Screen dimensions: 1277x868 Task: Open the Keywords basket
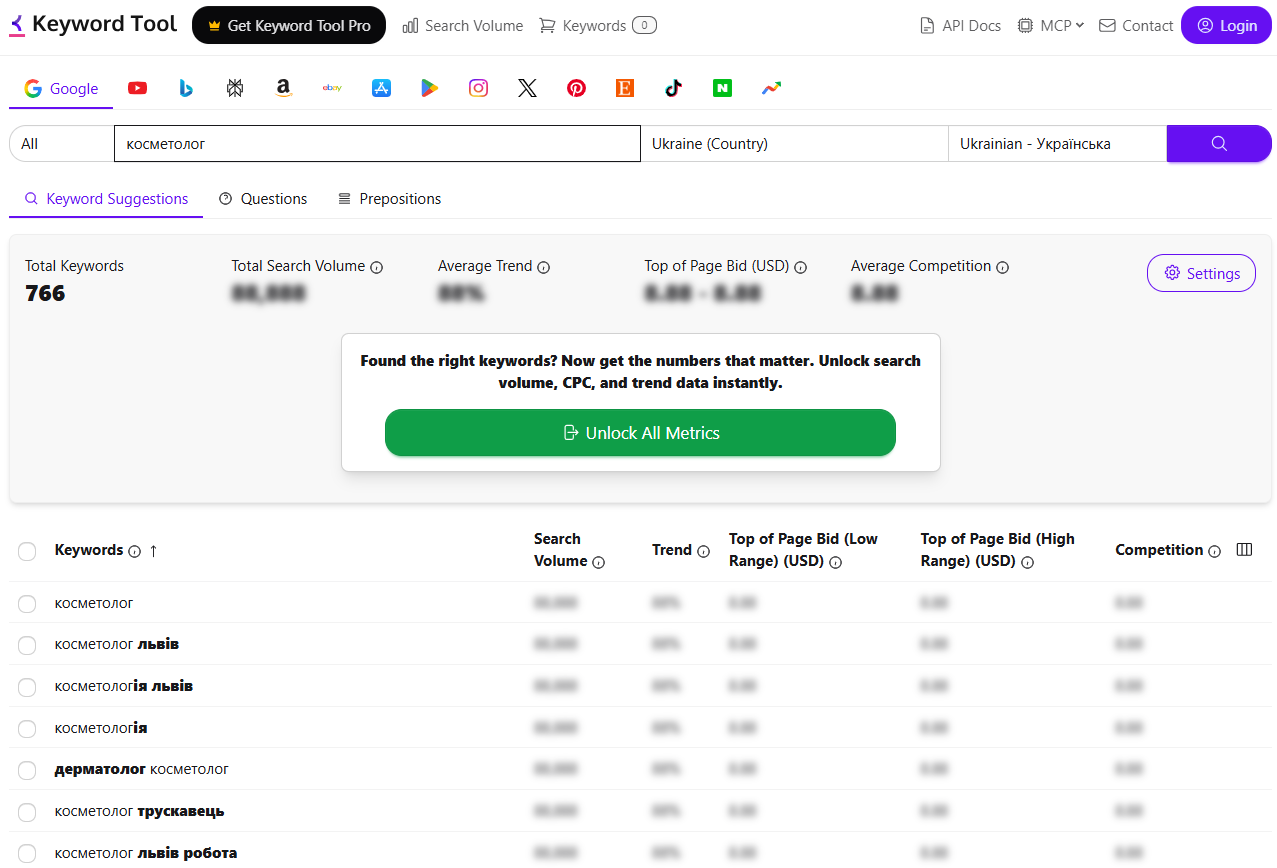[x=598, y=26]
